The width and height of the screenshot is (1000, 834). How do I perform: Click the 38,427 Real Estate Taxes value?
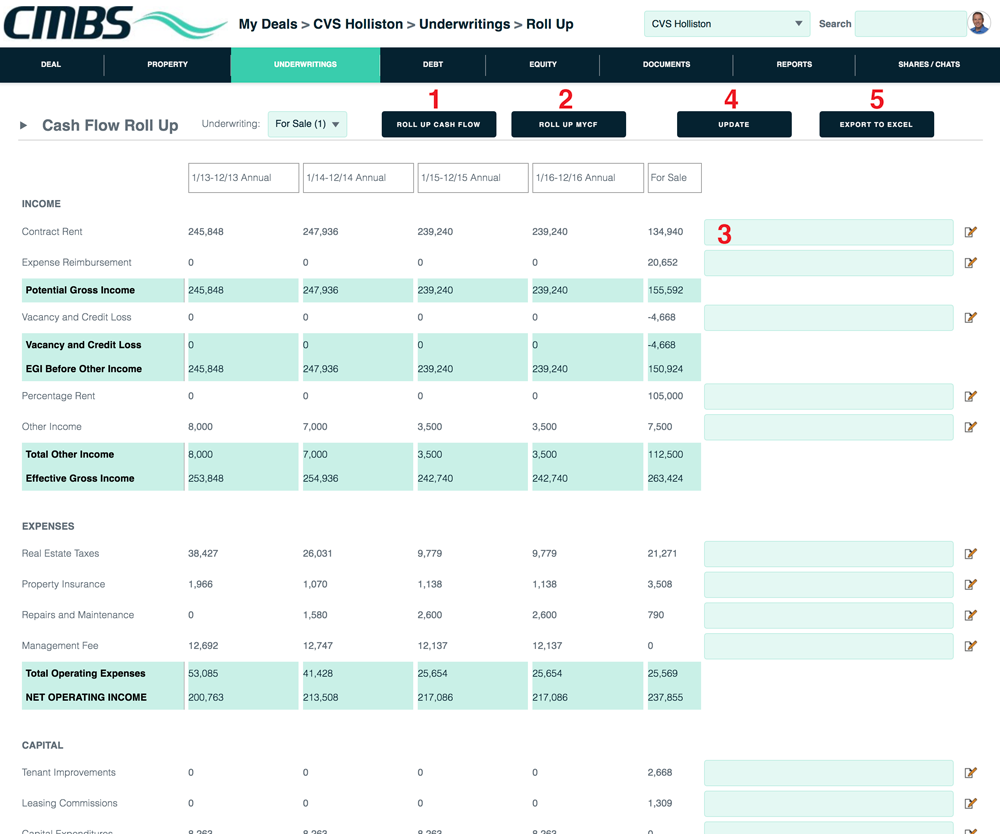pos(203,553)
